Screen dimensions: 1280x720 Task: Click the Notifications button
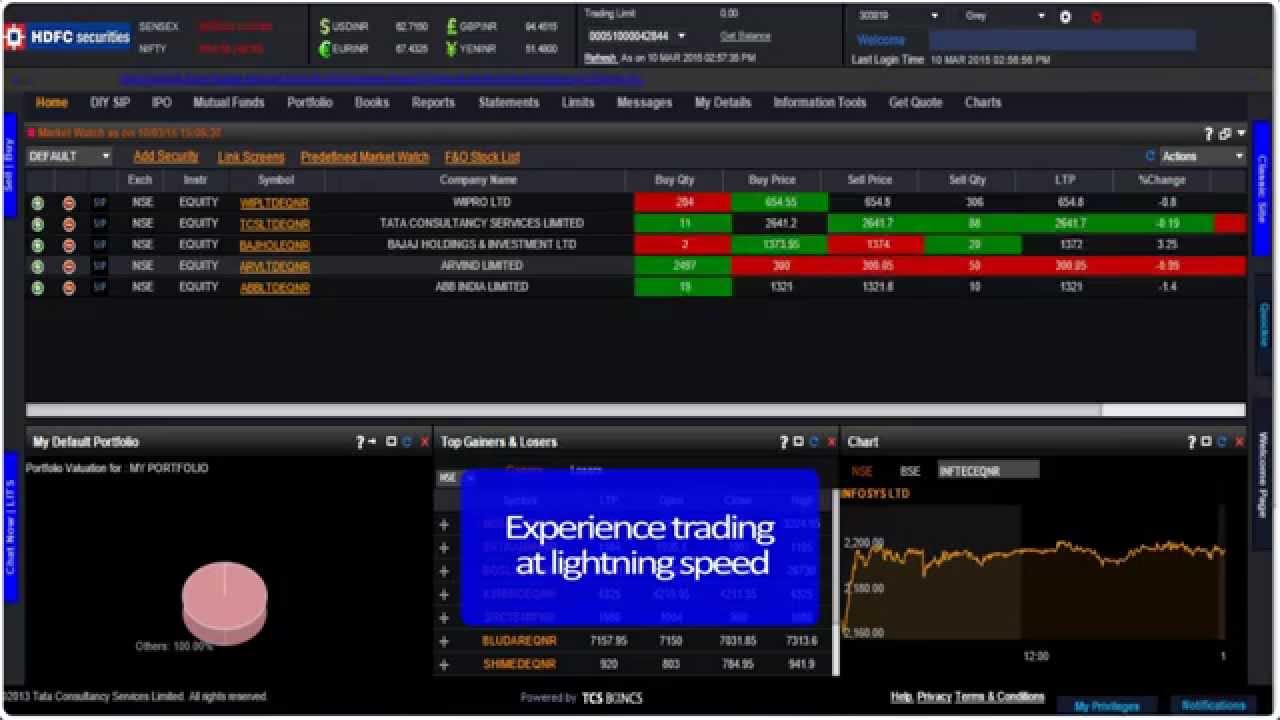tap(1214, 705)
